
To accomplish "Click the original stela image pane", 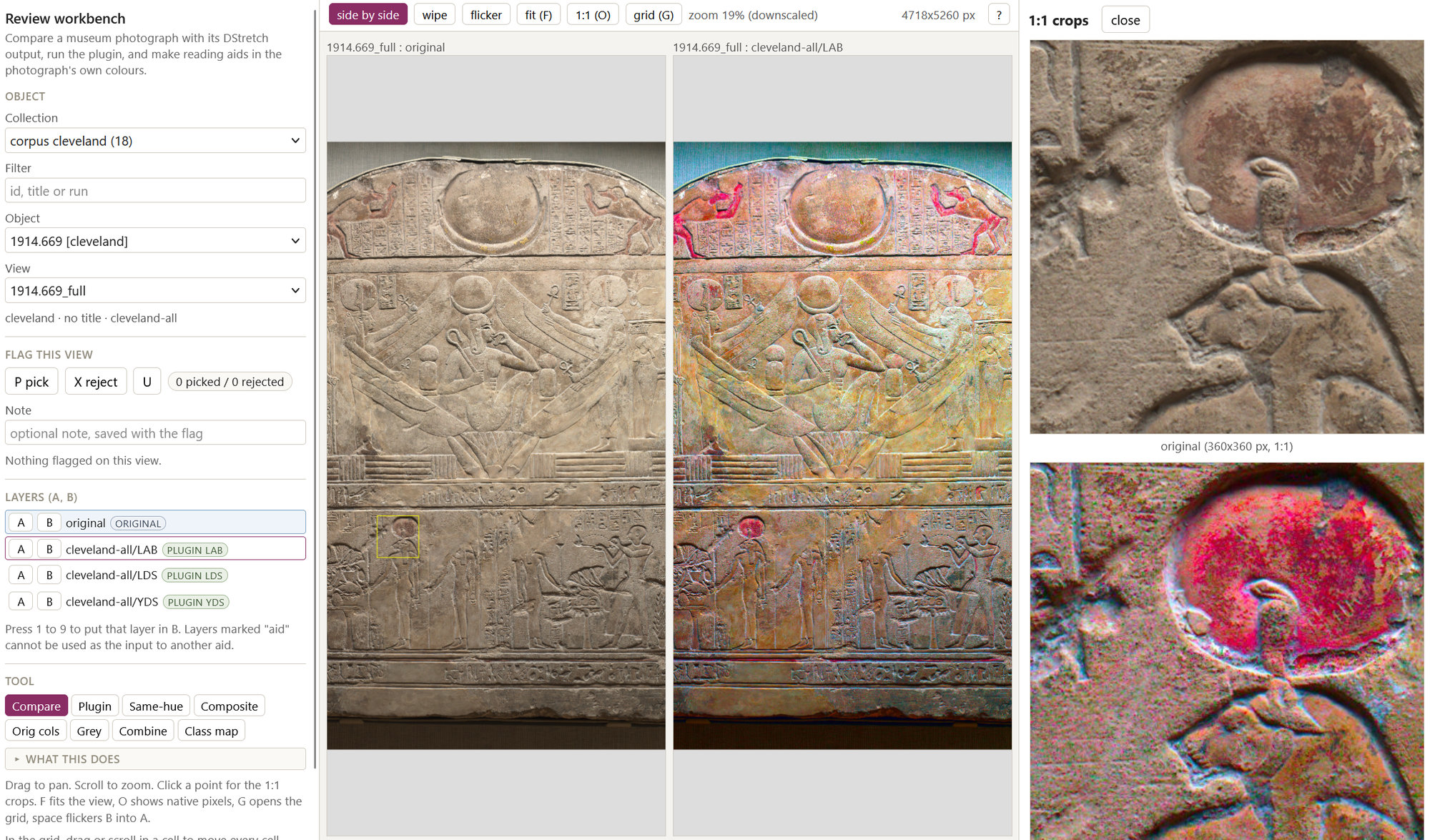I will (496, 445).
